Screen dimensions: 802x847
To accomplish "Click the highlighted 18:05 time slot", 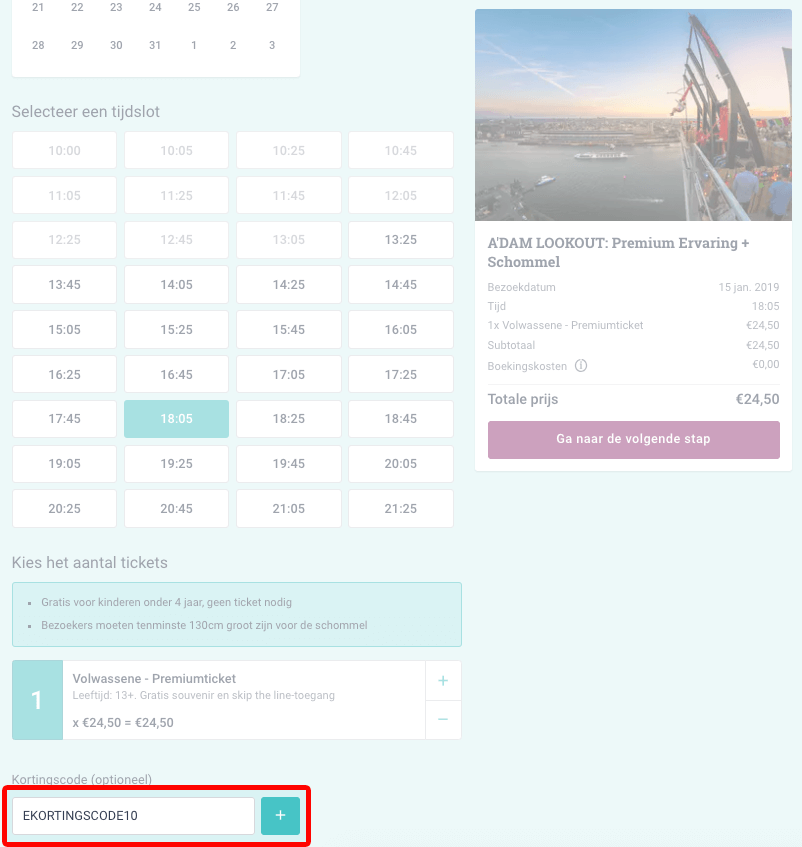I will pyautogui.click(x=177, y=419).
